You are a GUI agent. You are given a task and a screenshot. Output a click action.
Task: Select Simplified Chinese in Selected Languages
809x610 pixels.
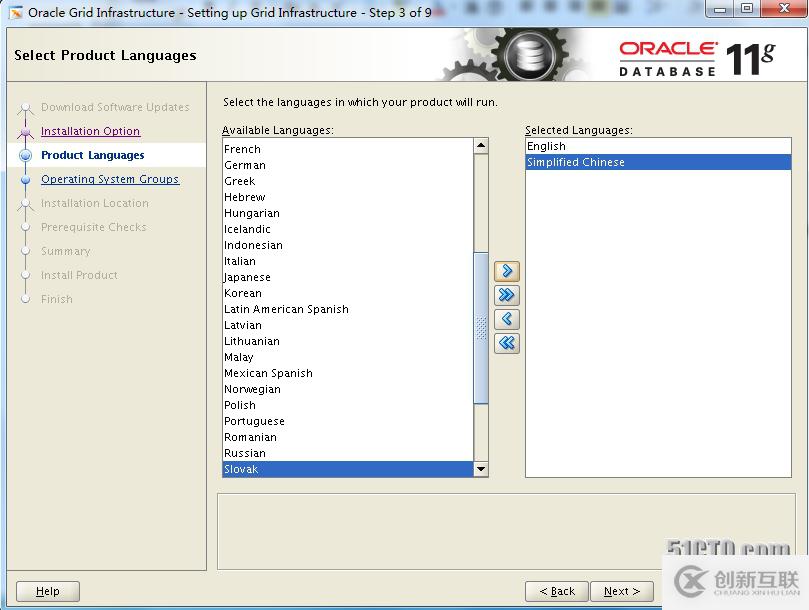point(658,162)
